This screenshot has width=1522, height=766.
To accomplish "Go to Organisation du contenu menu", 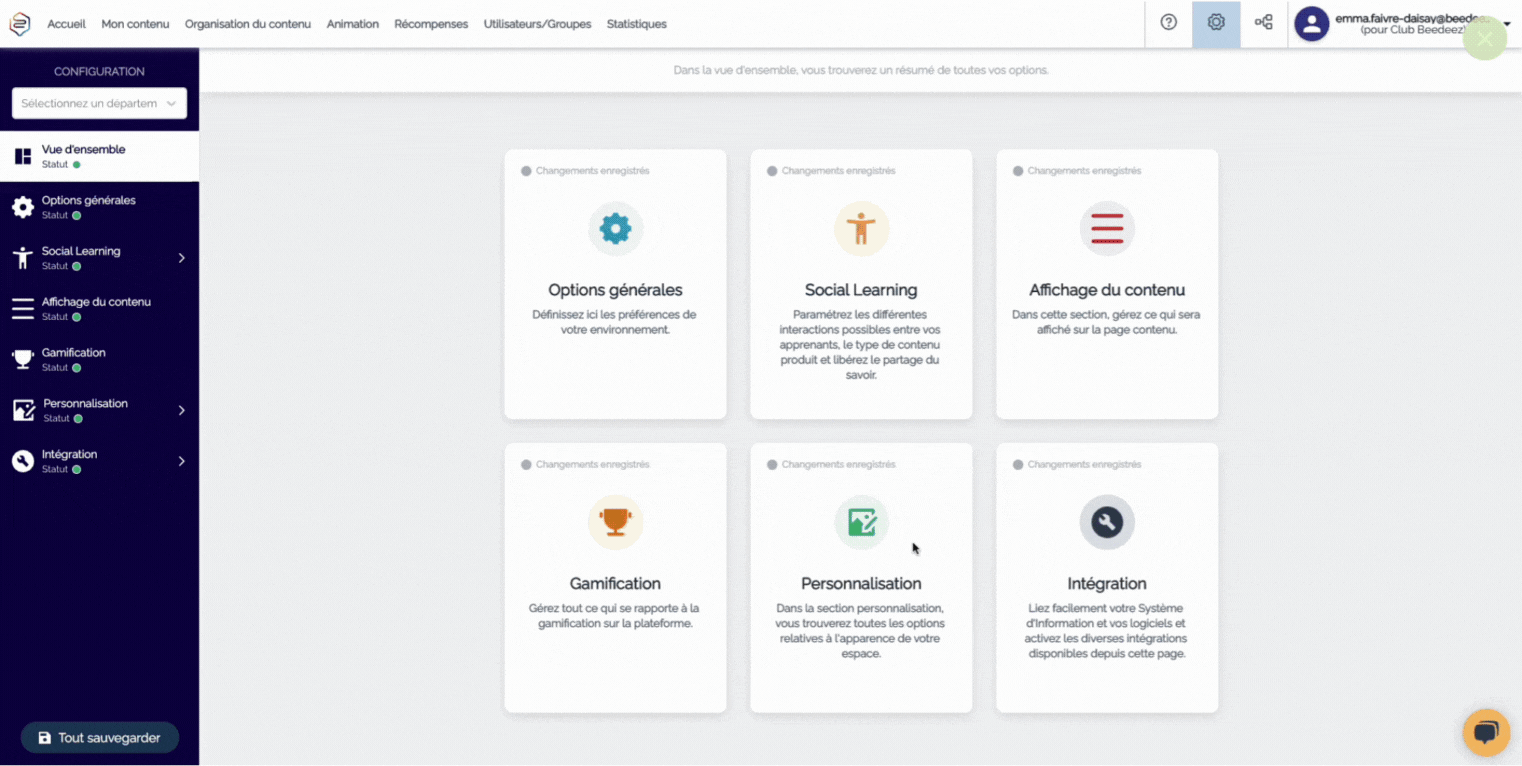I will [248, 24].
